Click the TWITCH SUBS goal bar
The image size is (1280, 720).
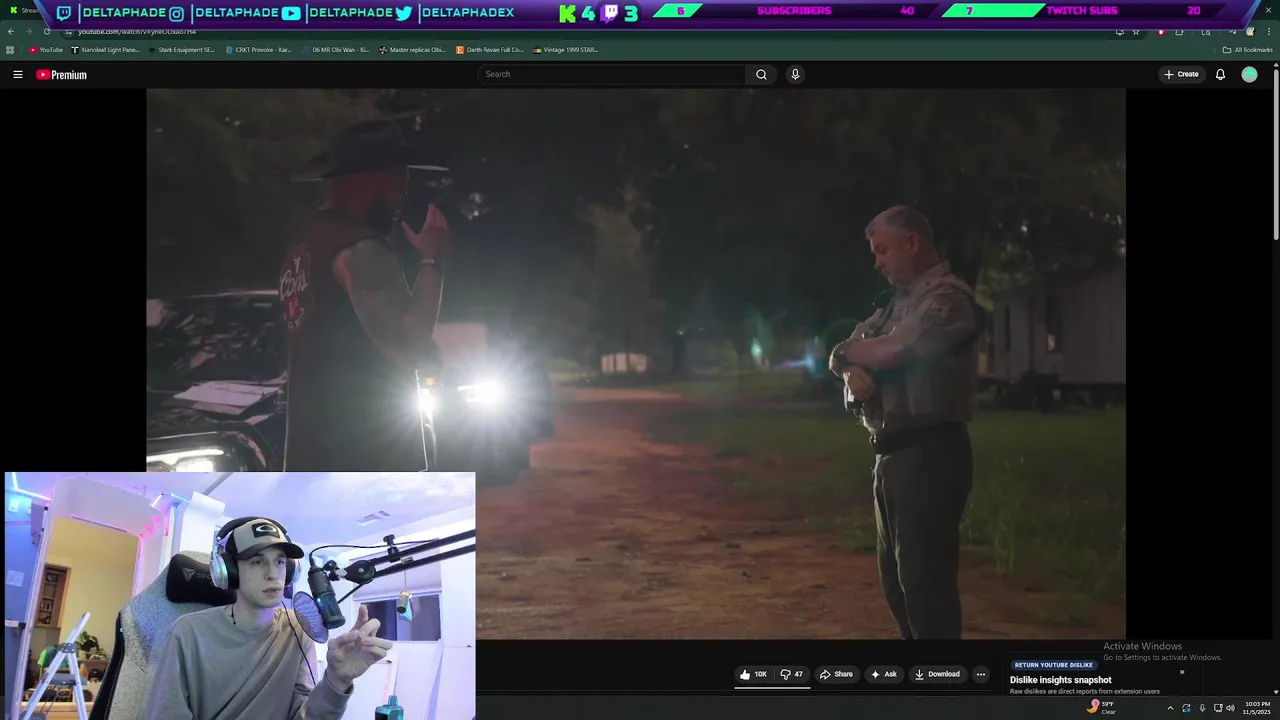1080,11
